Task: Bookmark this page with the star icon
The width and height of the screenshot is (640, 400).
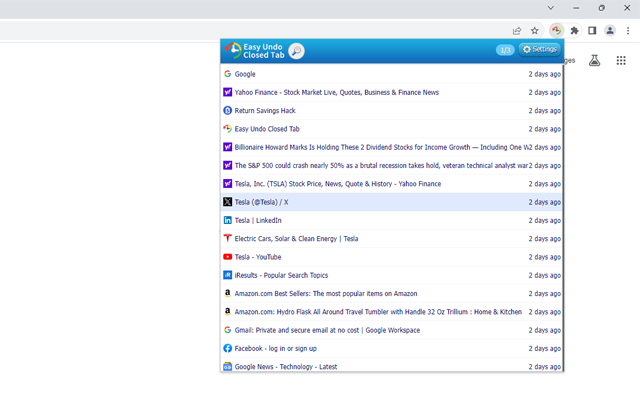Action: tap(534, 30)
